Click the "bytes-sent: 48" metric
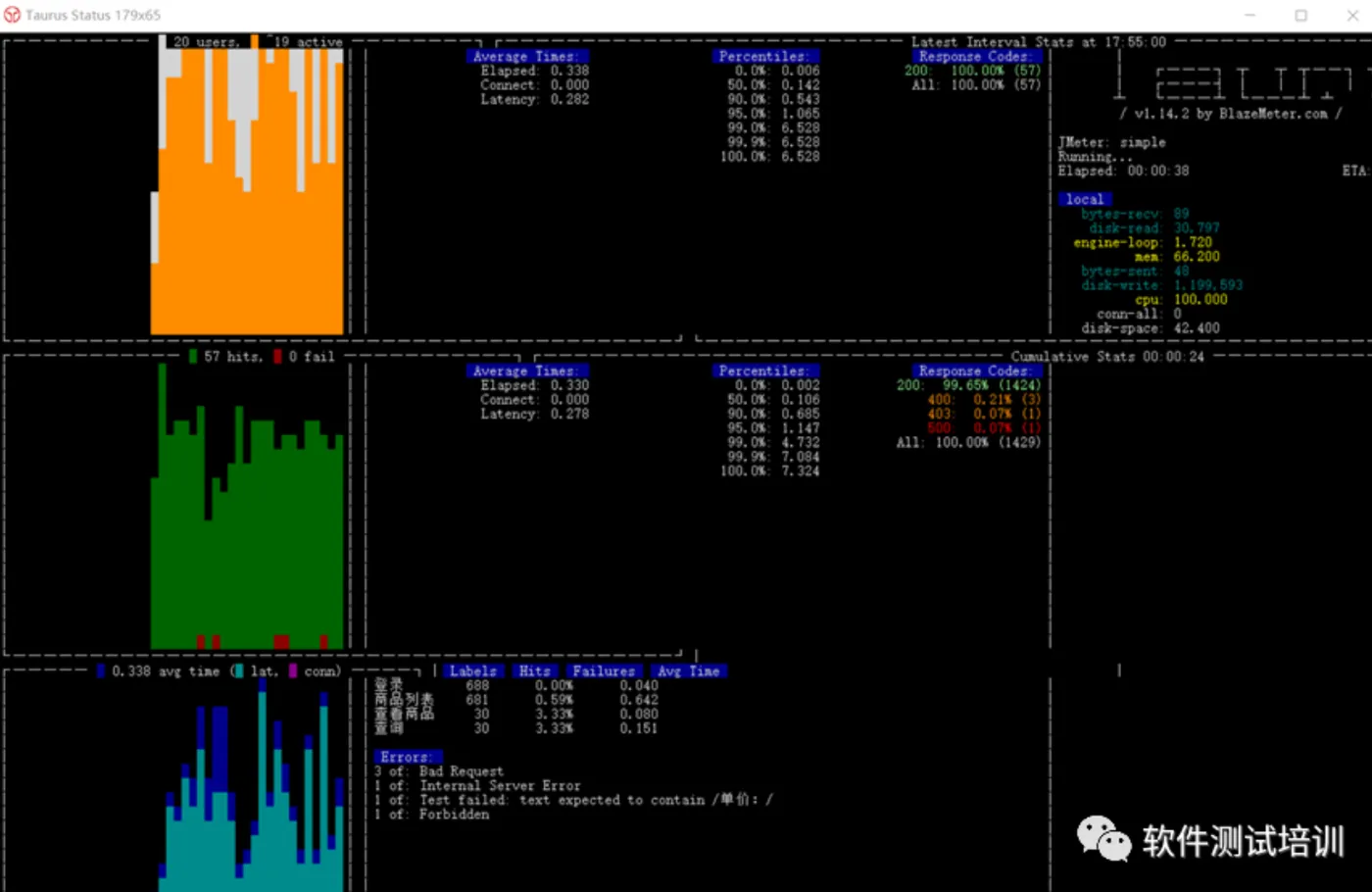1372x892 pixels. pyautogui.click(x=1135, y=271)
